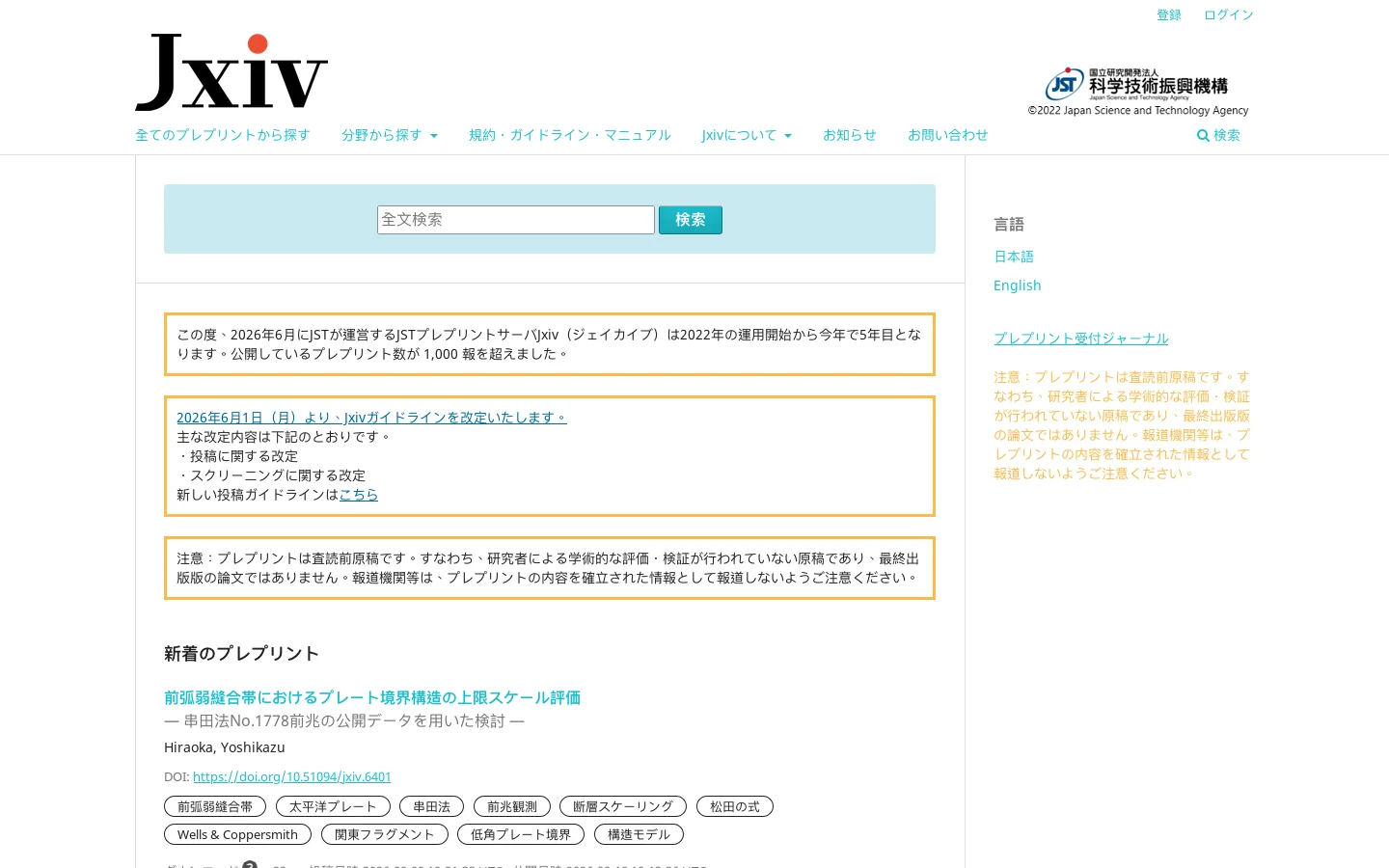
Task: Open 全てのプレプリントから探す menu item
Action: [223, 135]
